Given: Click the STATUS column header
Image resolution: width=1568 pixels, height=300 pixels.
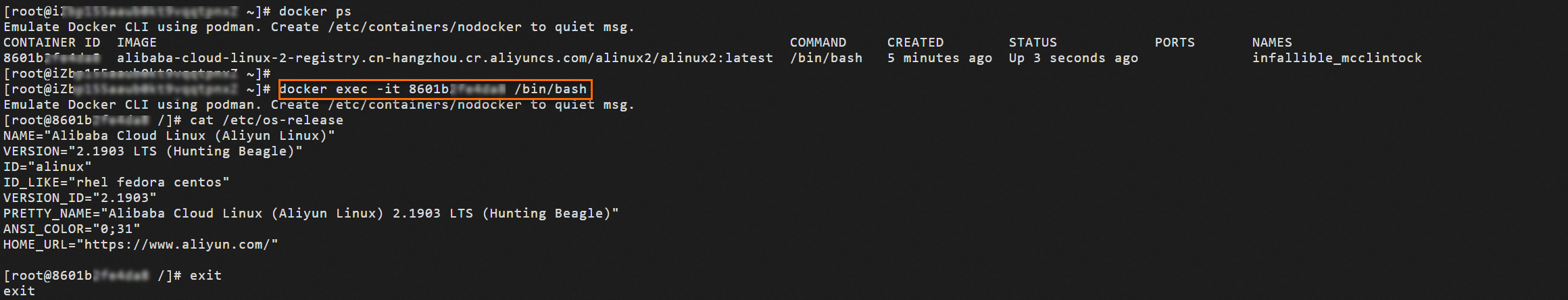Looking at the screenshot, I should click(x=1033, y=43).
